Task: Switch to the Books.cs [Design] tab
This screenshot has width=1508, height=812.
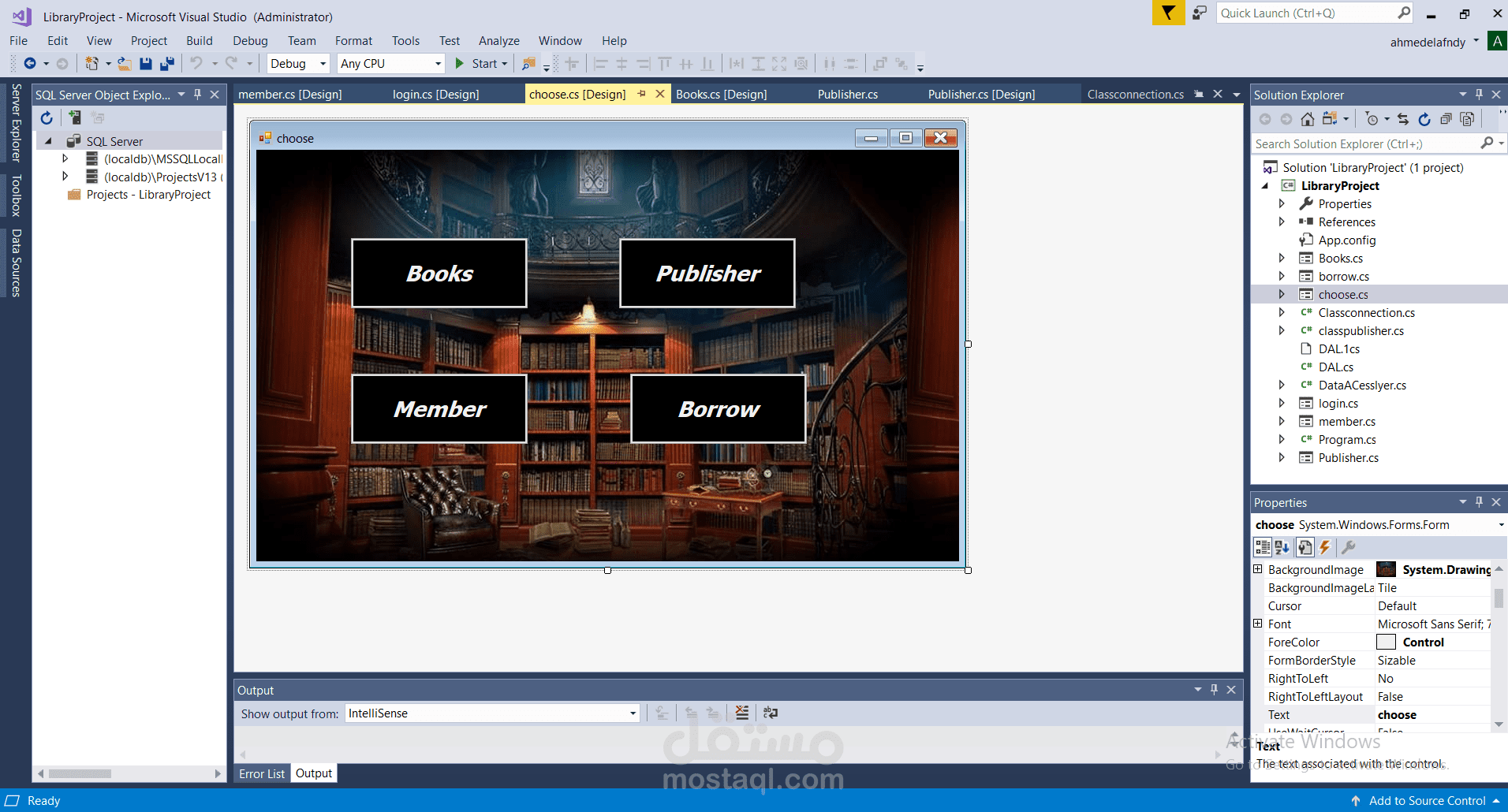Action: click(x=720, y=94)
